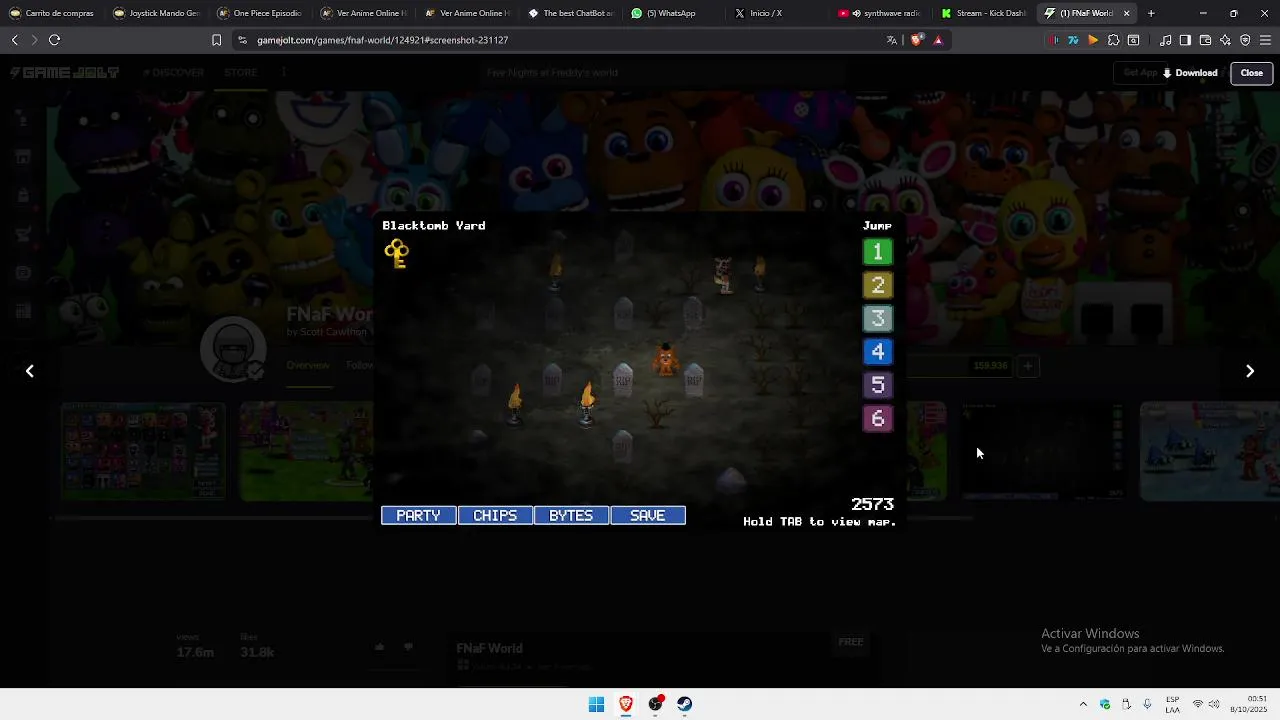The height and width of the screenshot is (720, 1280).
Task: Open the Brave Wallet icon
Action: coord(1205,40)
